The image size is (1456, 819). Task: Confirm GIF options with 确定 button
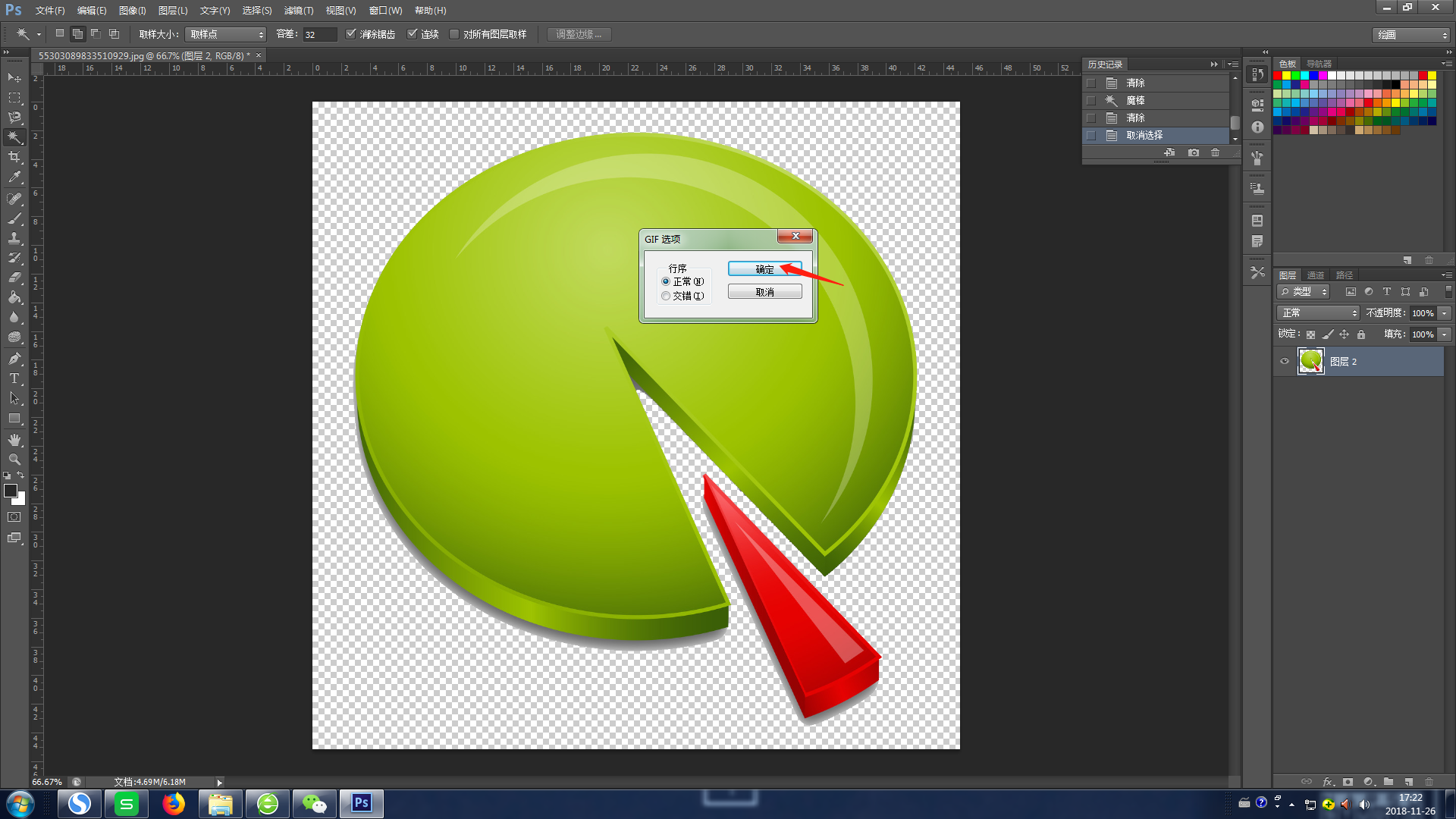tap(764, 269)
